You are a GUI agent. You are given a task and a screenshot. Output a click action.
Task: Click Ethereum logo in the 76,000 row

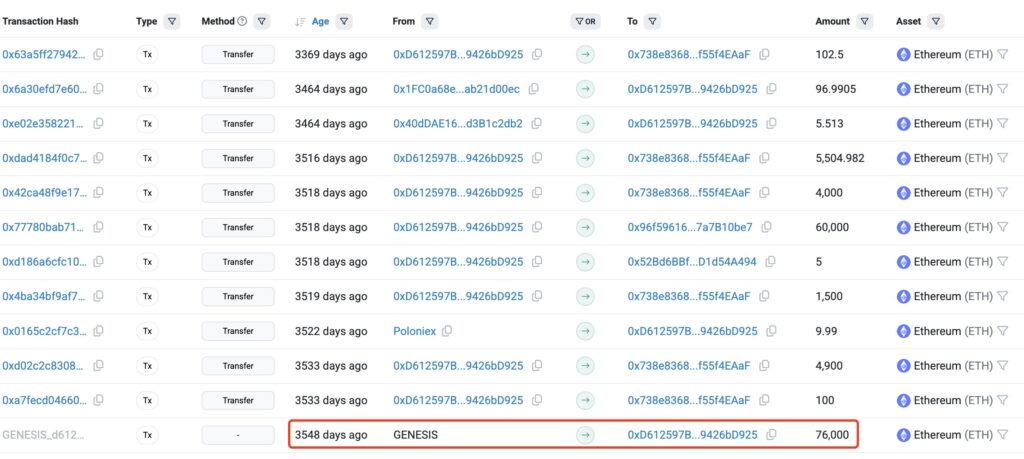click(x=904, y=435)
